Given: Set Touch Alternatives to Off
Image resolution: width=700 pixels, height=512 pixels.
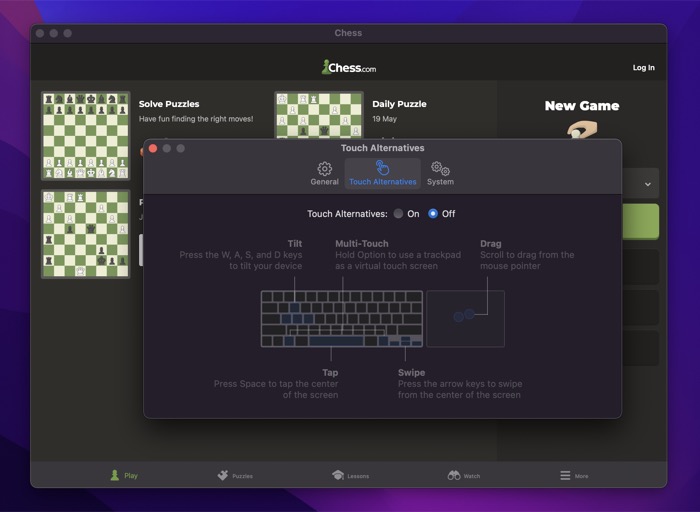Looking at the screenshot, I should (x=433, y=214).
